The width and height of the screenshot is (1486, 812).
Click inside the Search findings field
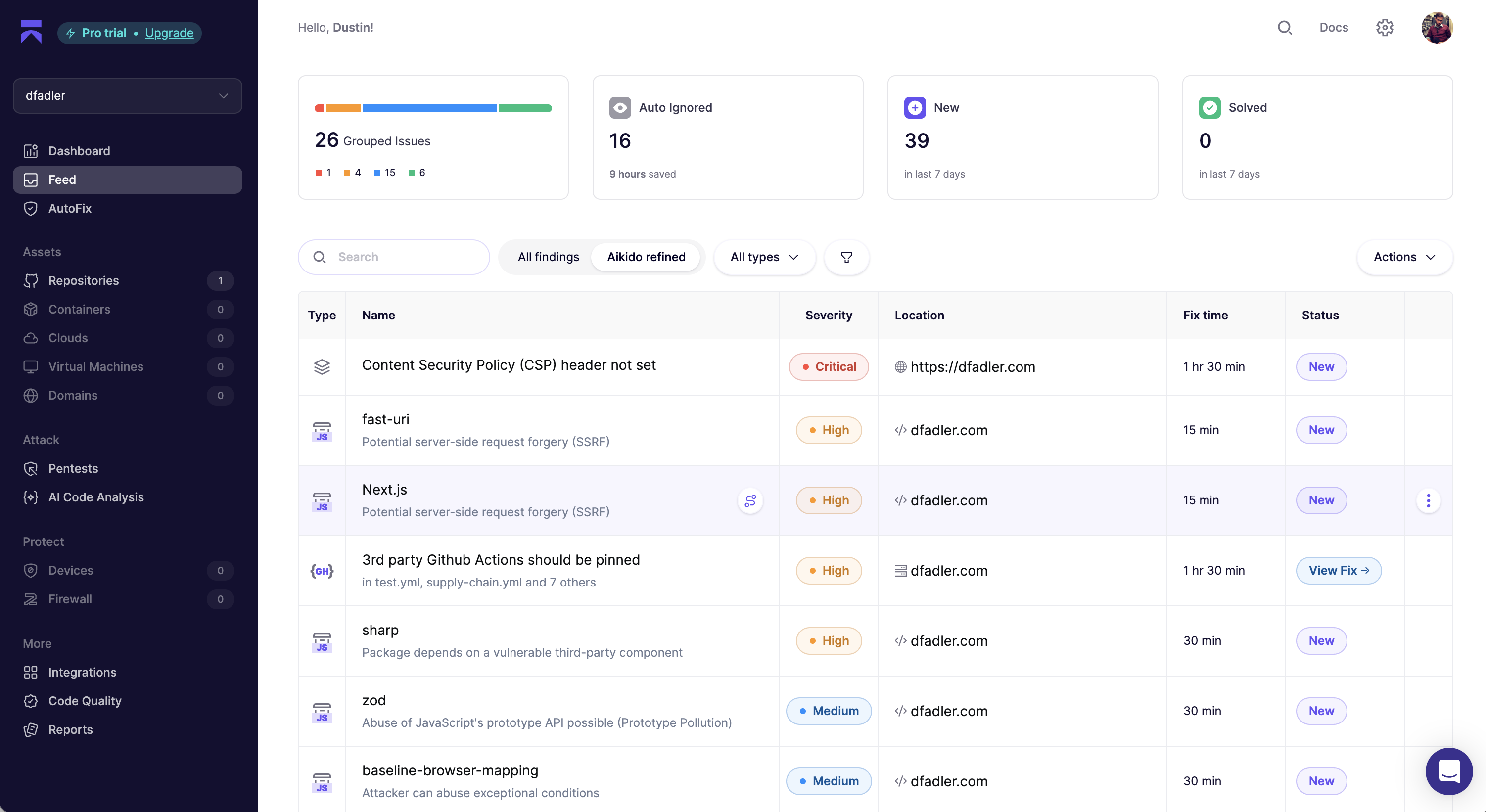pos(394,257)
